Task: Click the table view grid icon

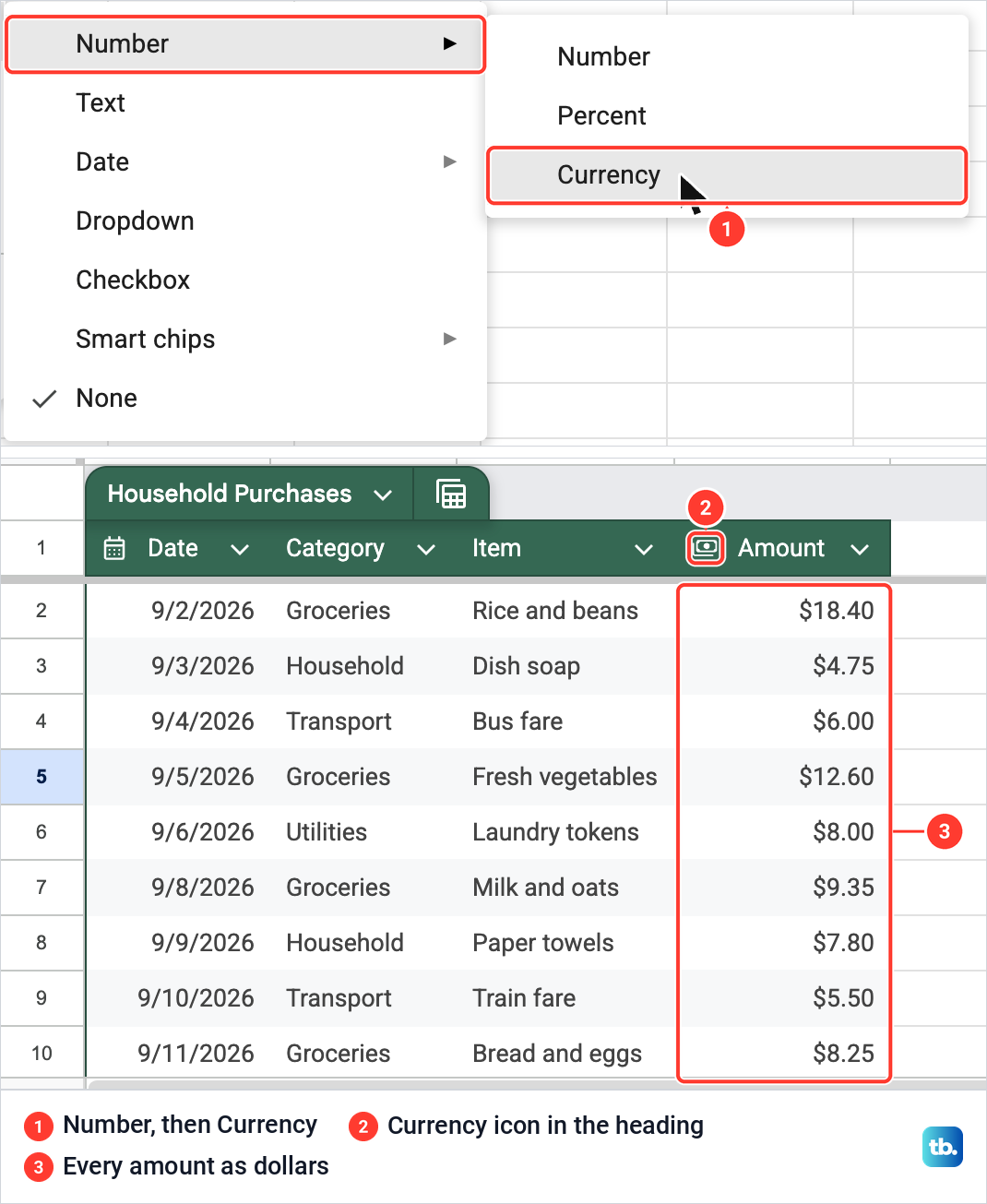Action: pos(451,495)
